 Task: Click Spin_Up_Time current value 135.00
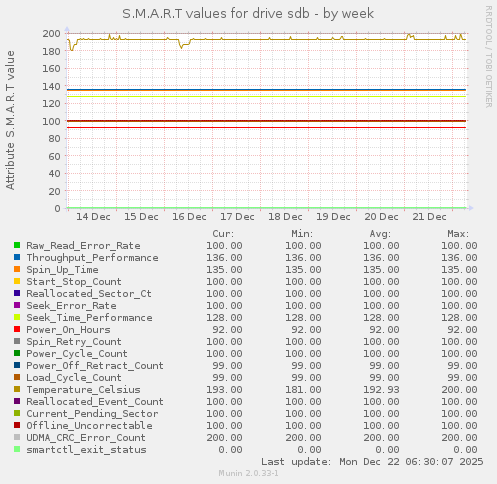(x=224, y=270)
